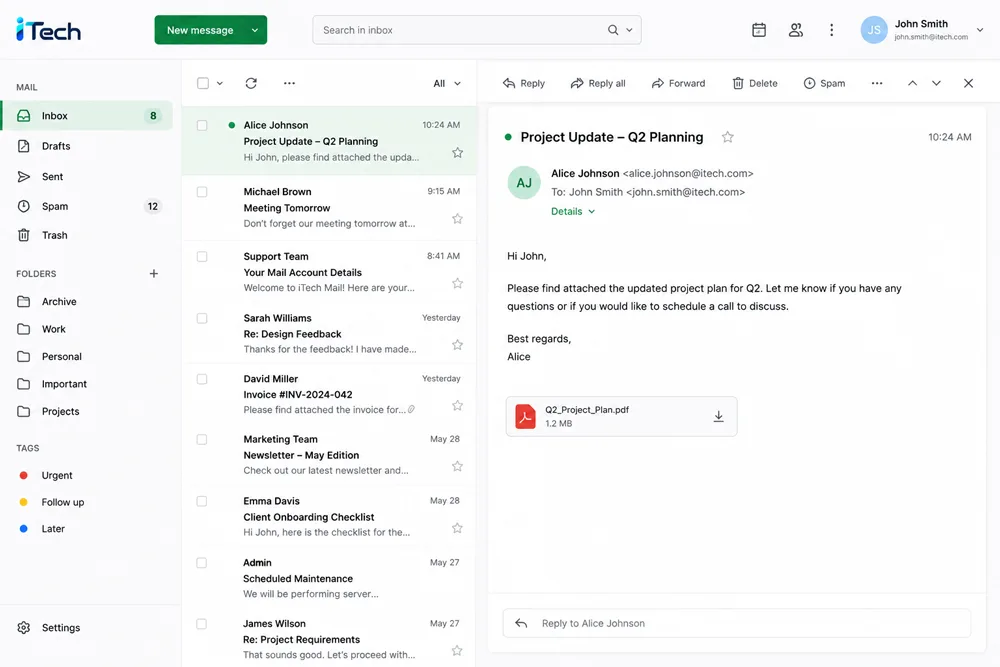
Task: Check the Admin Scheduled Maintenance checkbox
Action: tap(202, 562)
